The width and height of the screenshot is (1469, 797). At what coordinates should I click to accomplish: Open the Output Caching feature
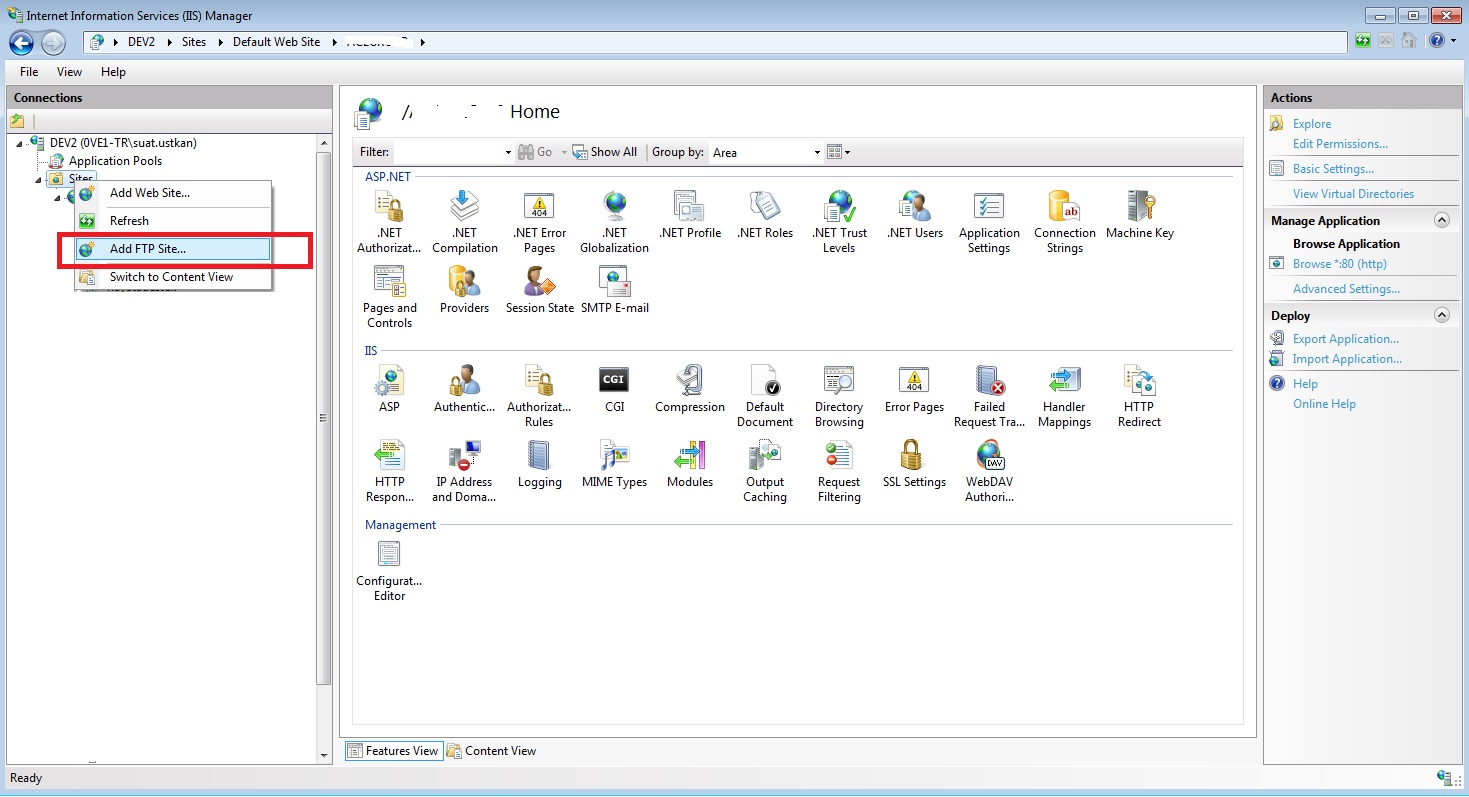[765, 471]
